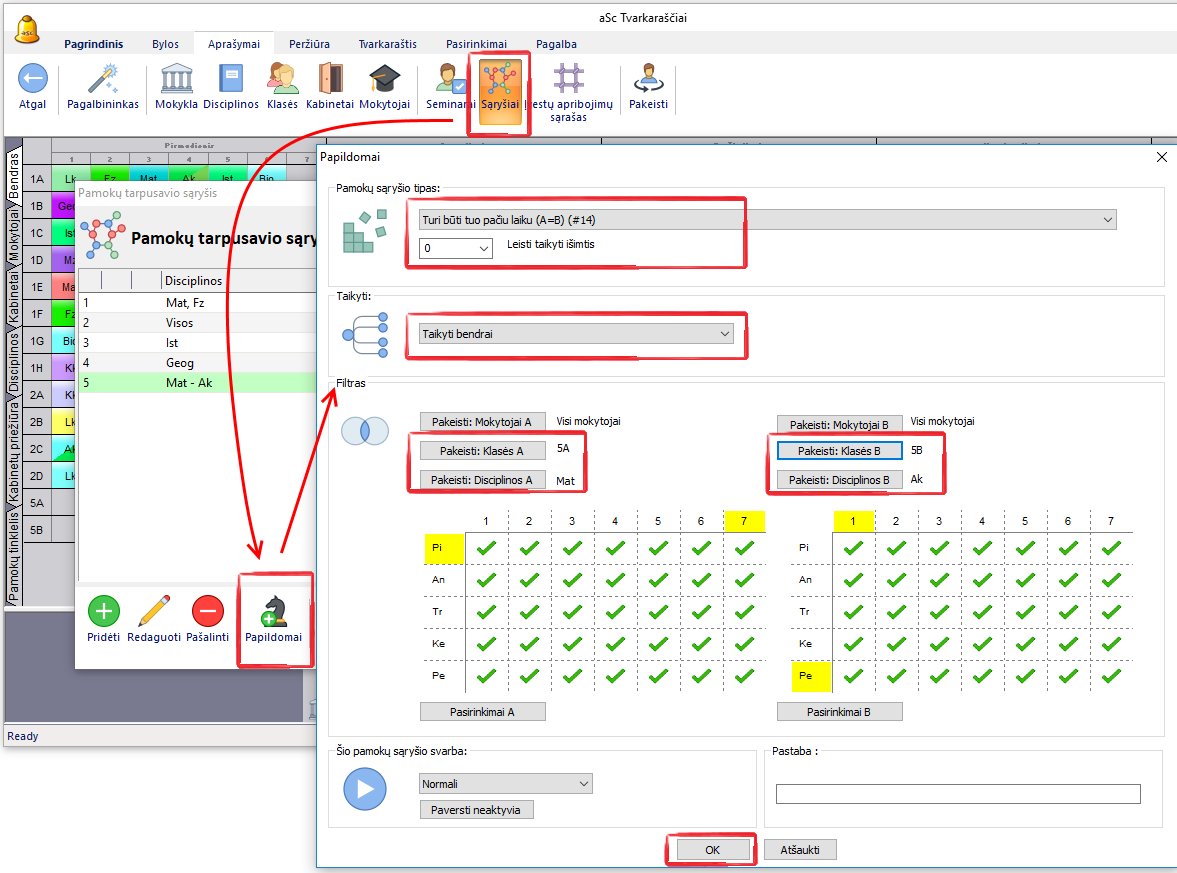Open the Klasės classes icon
The image size is (1177, 873).
282,79
